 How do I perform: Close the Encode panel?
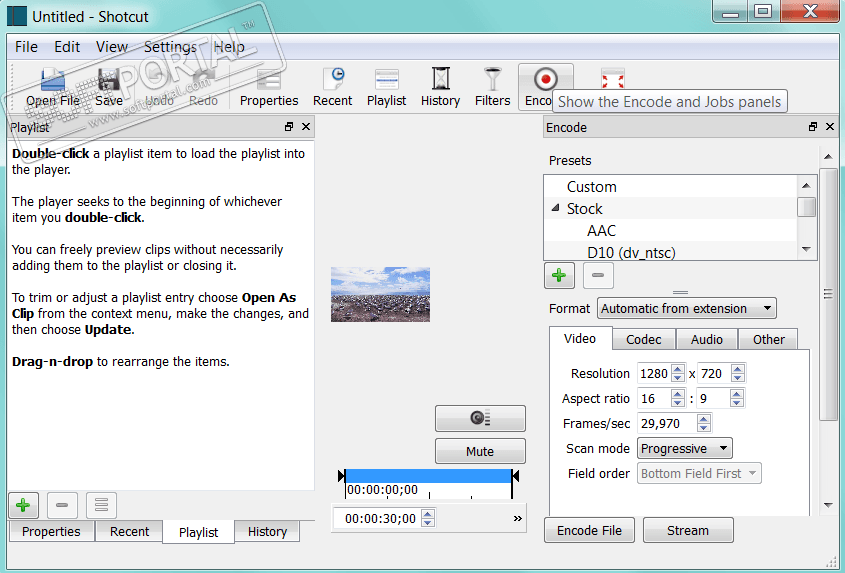click(x=830, y=127)
